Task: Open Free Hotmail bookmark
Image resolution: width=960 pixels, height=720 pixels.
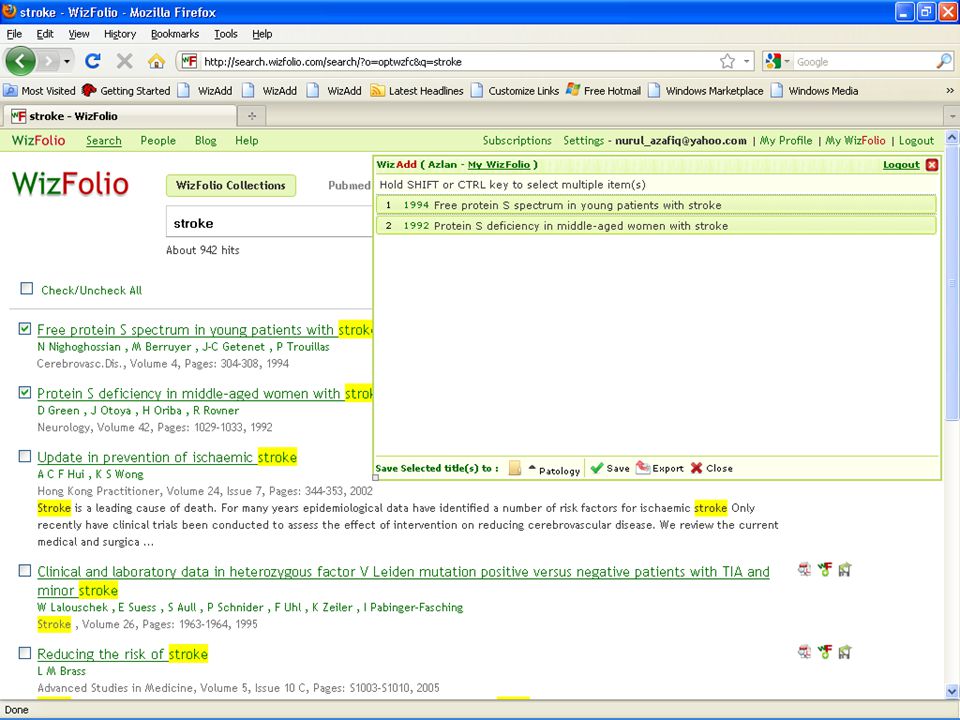Action: click(x=604, y=91)
